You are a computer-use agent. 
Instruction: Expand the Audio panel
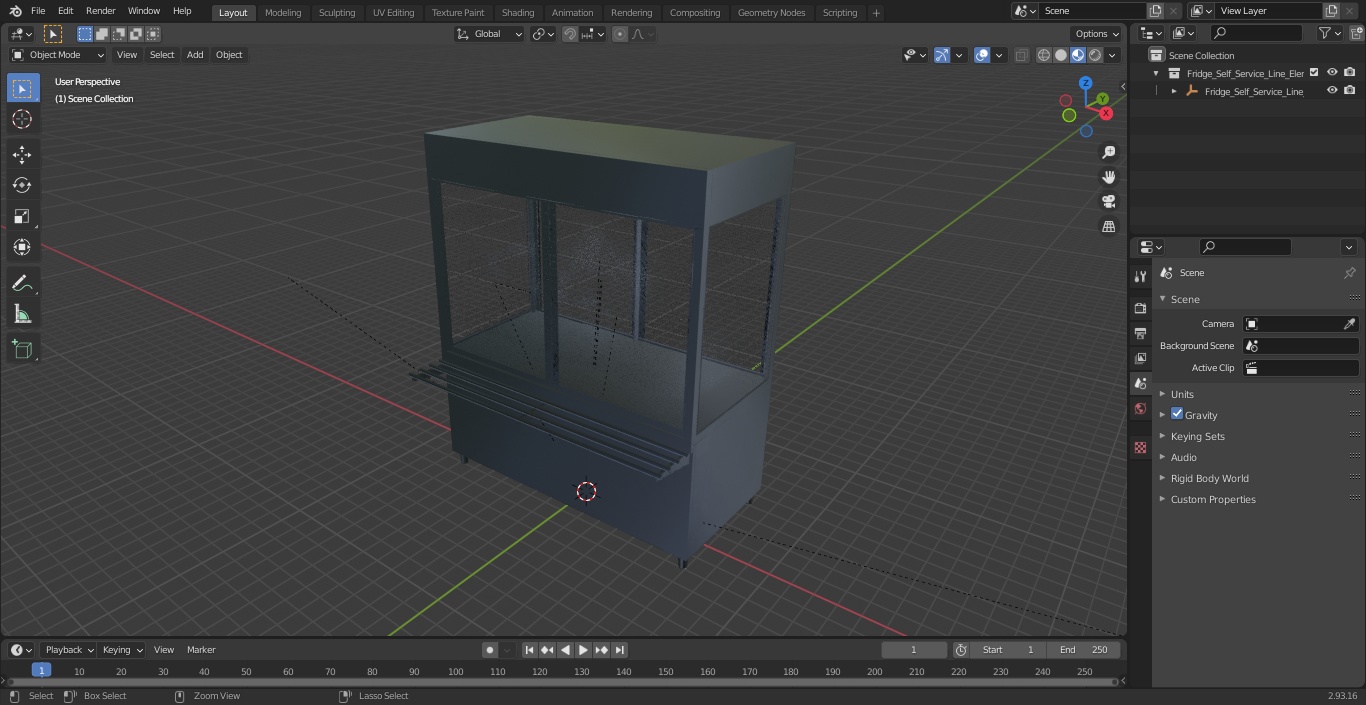click(1184, 457)
